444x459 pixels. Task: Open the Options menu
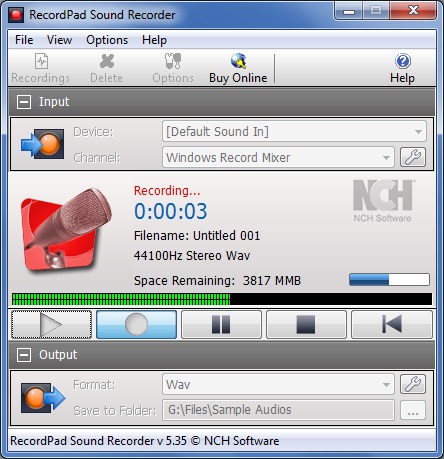click(107, 40)
